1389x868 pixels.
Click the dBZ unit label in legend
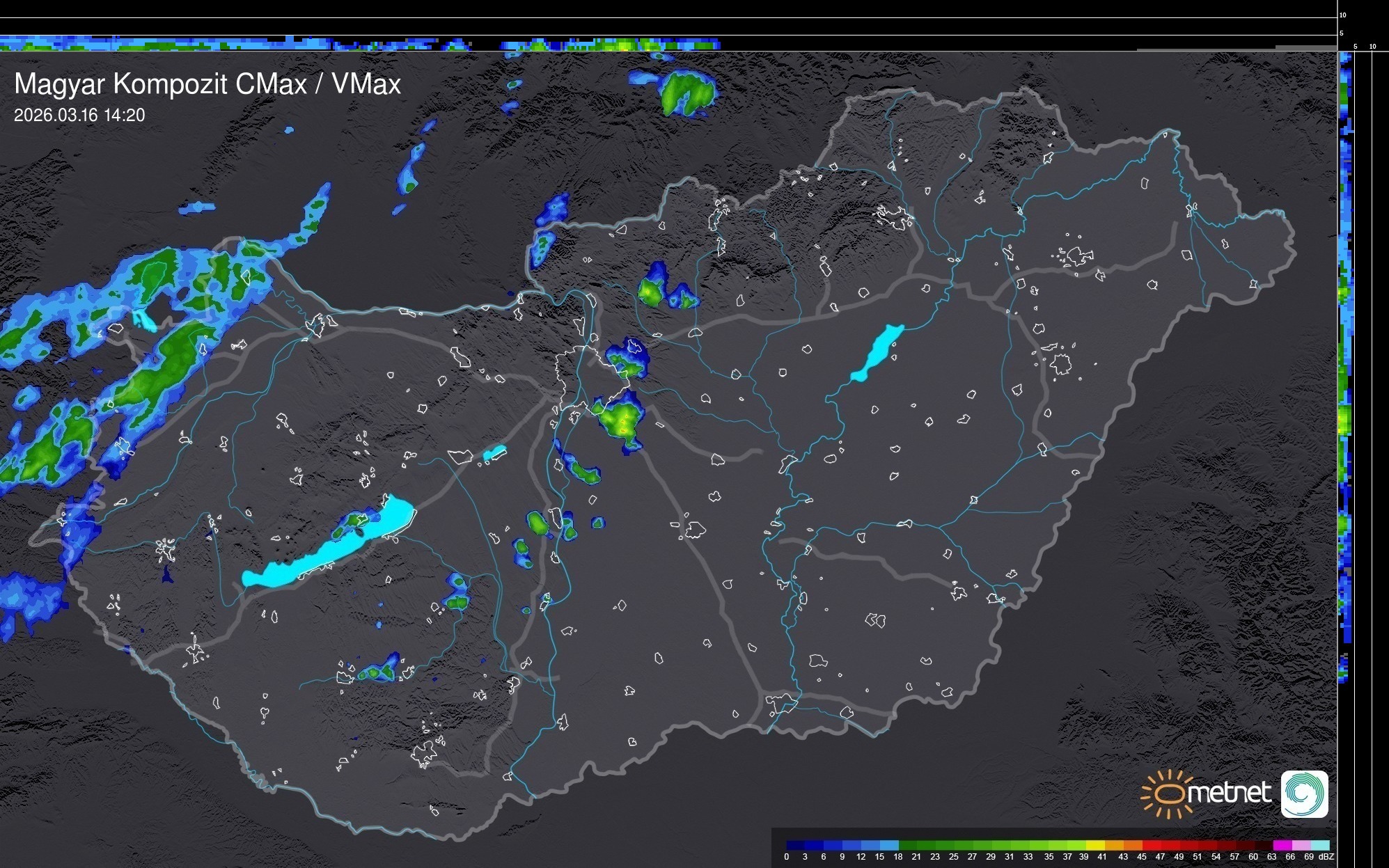(x=1326, y=857)
